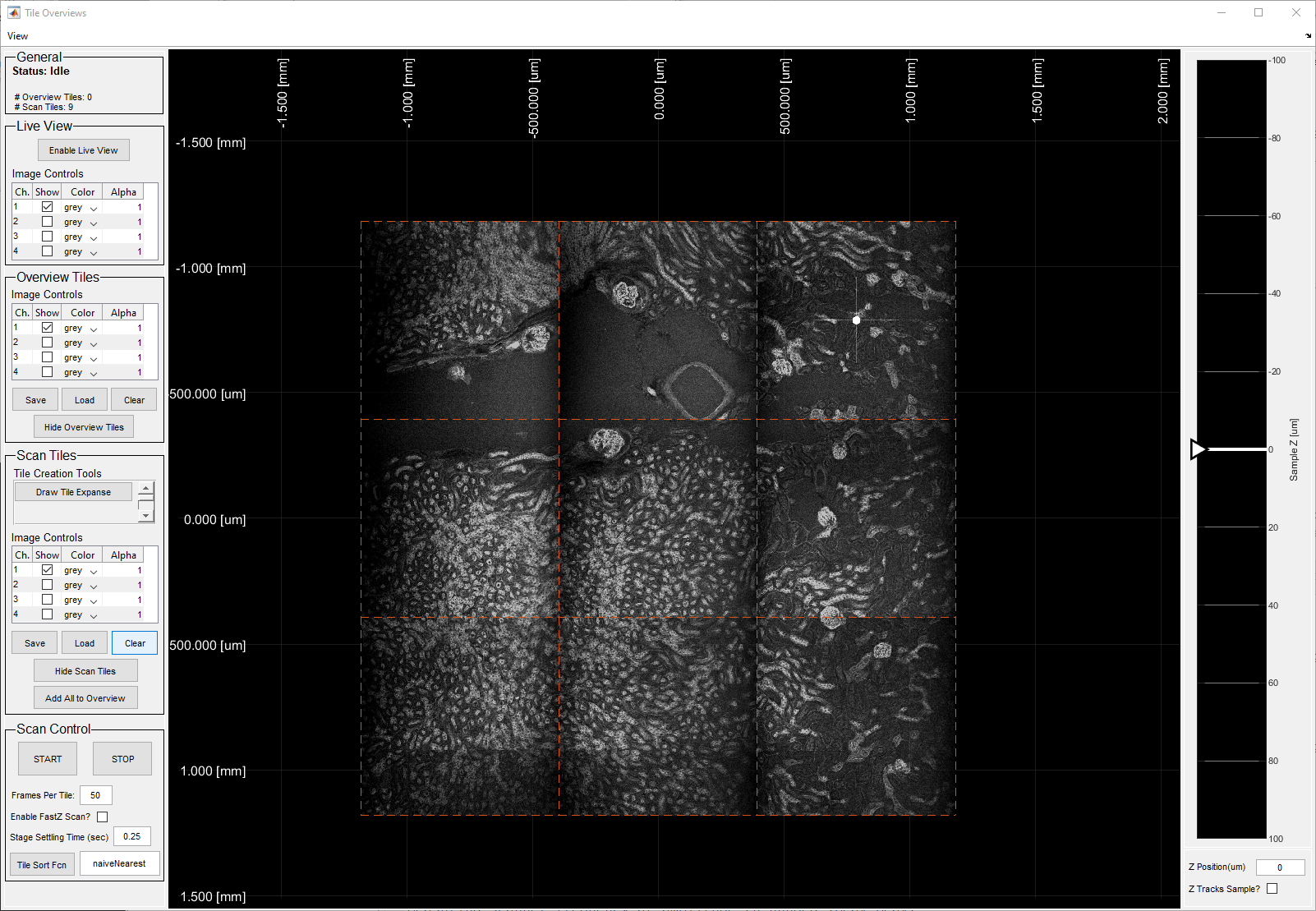Click the white Z level line at 0
1316x911 pixels.
[1236, 449]
